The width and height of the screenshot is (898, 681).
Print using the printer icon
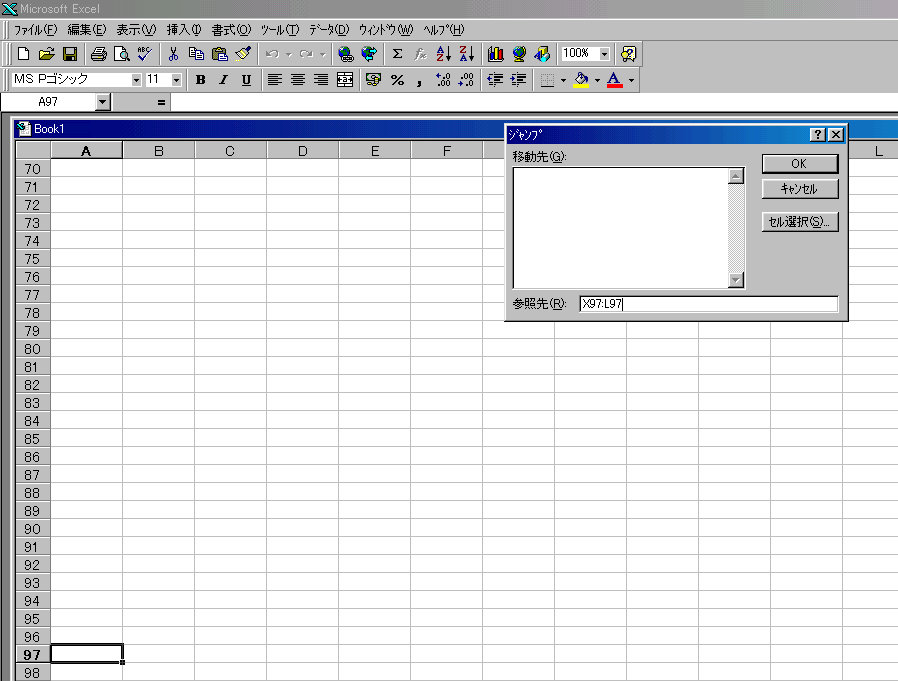pyautogui.click(x=99, y=54)
